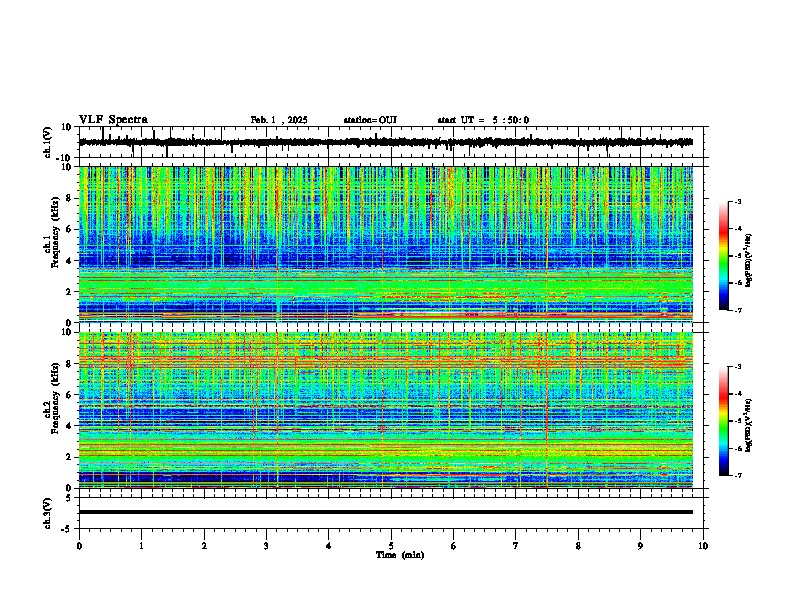Click the 'Time (min)' axis title
The height and width of the screenshot is (612, 792).
(x=400, y=555)
